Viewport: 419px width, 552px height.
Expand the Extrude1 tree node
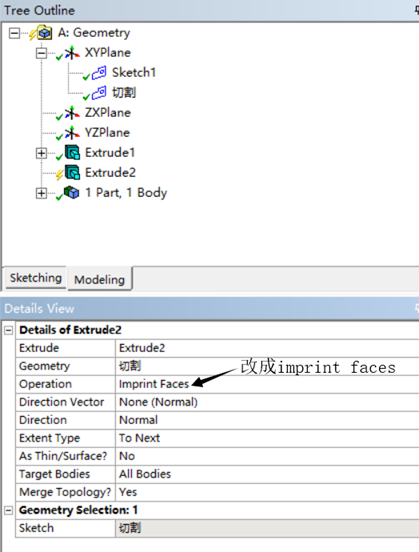coord(42,153)
